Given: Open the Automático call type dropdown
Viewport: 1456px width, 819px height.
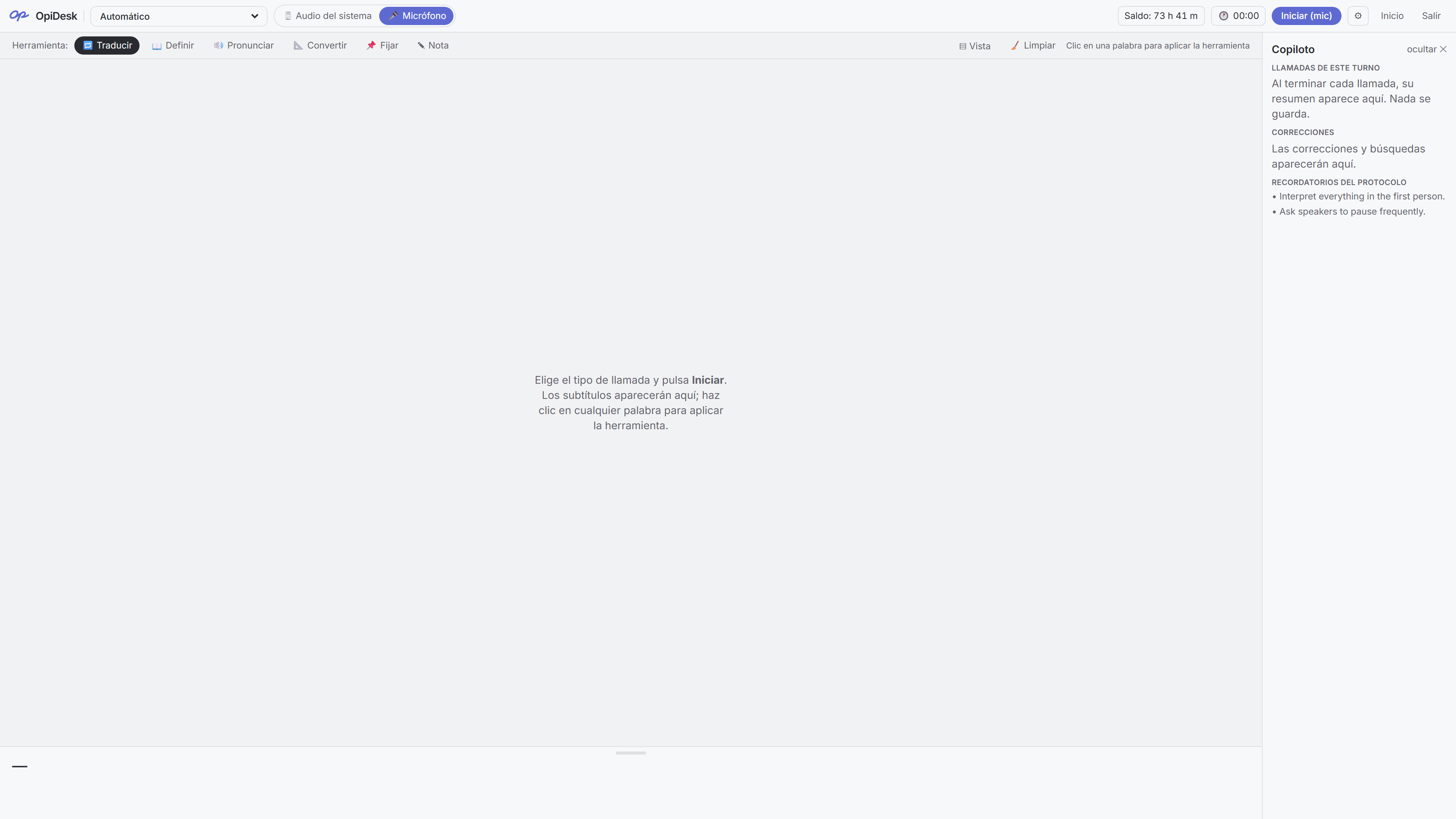Looking at the screenshot, I should point(179,16).
